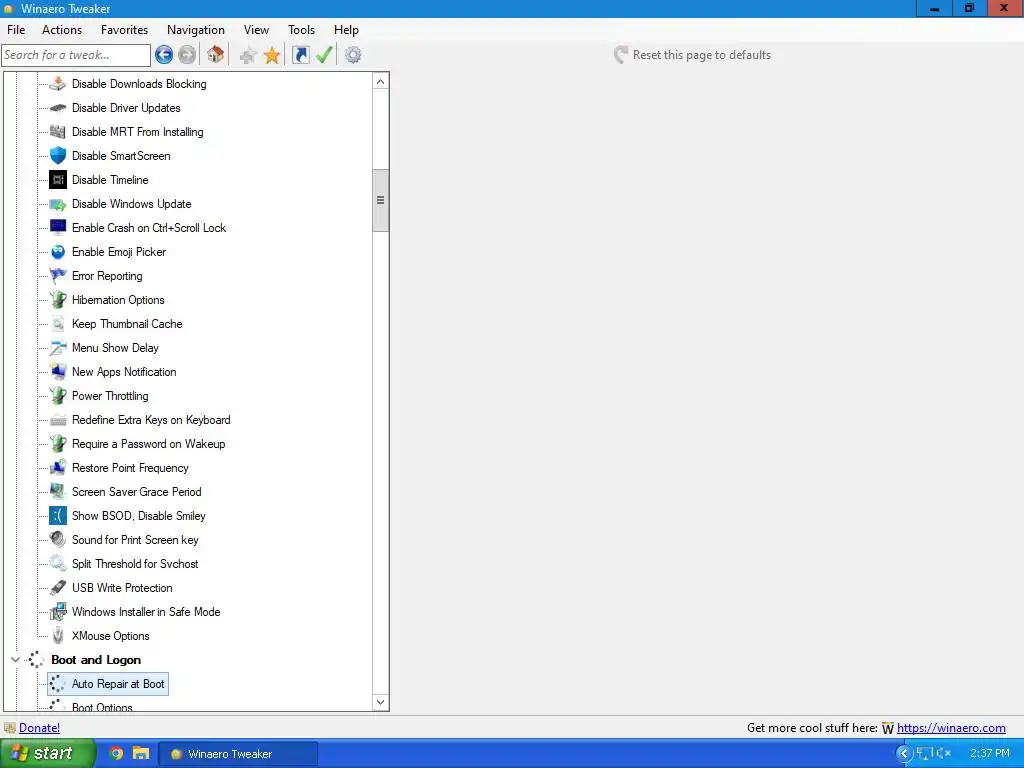
Task: Select the Boot and Logon category label
Action: 96,660
